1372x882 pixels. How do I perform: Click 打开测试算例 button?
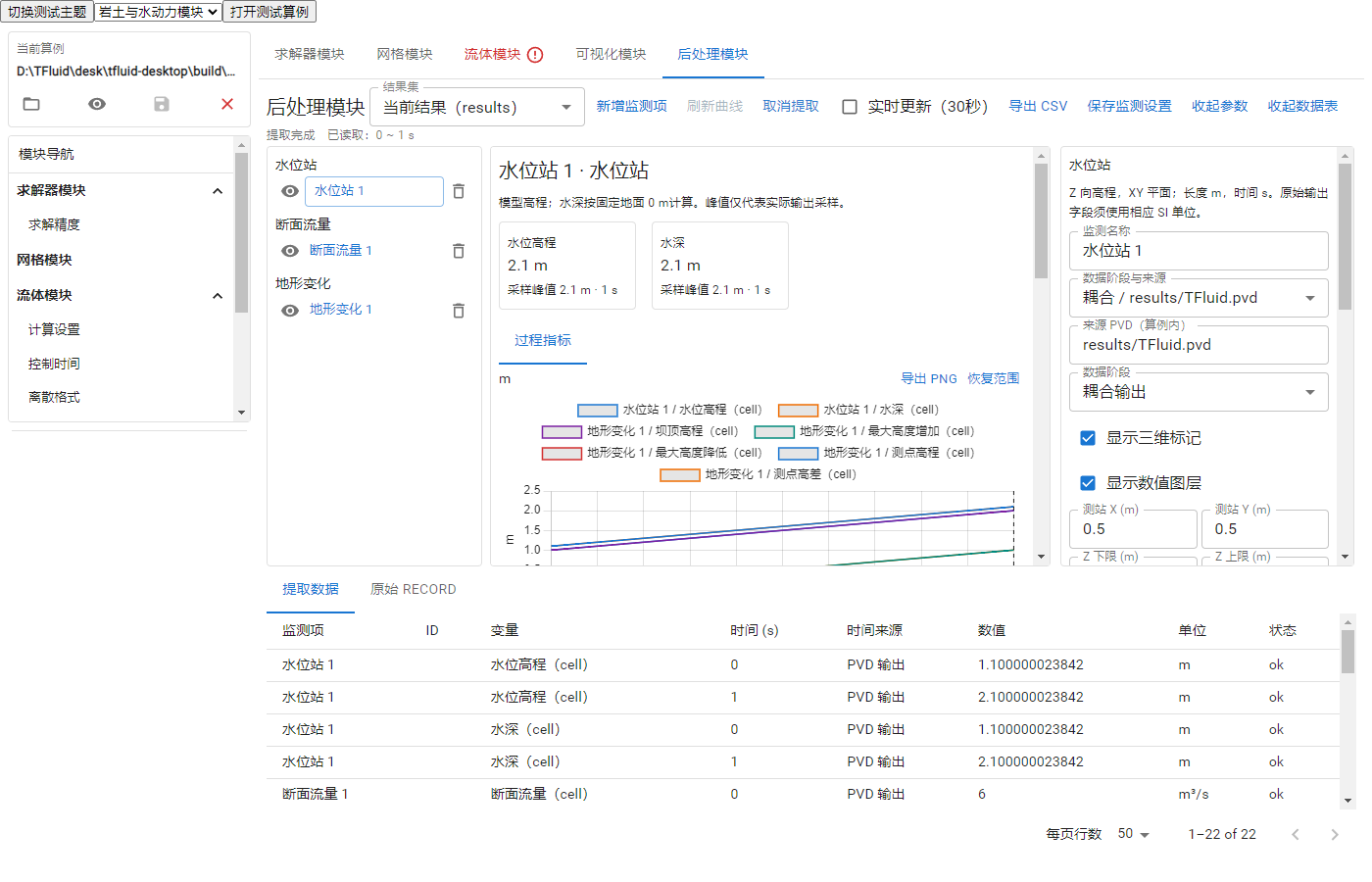[269, 12]
